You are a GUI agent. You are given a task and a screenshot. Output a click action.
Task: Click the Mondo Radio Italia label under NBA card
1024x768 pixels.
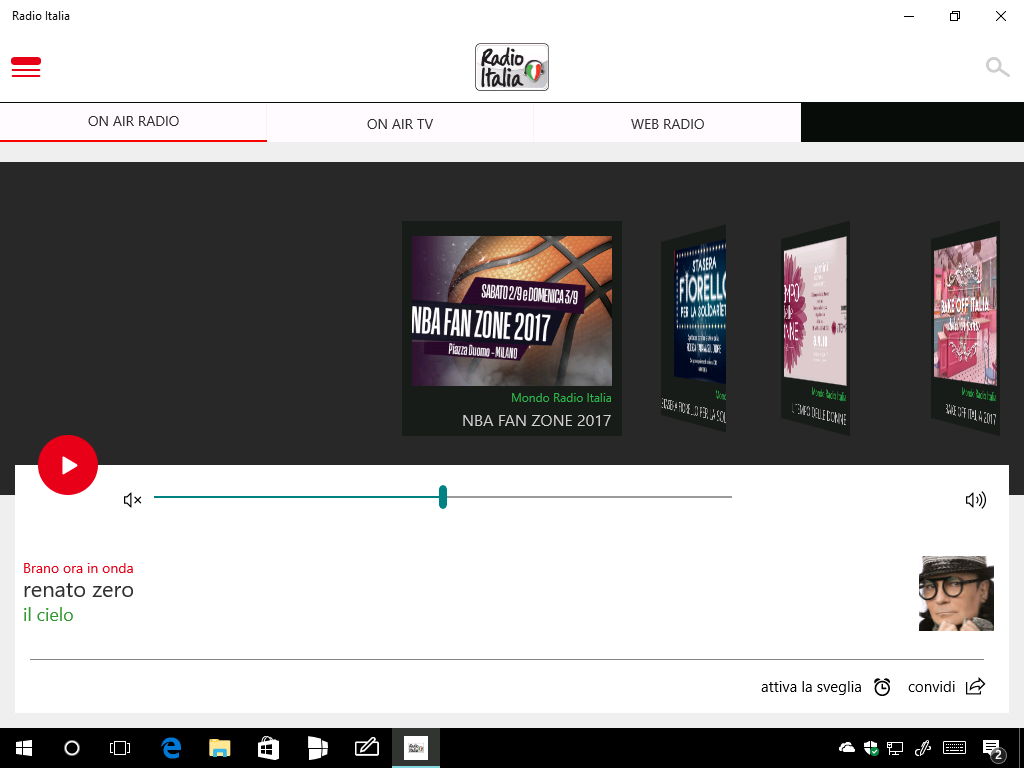561,398
